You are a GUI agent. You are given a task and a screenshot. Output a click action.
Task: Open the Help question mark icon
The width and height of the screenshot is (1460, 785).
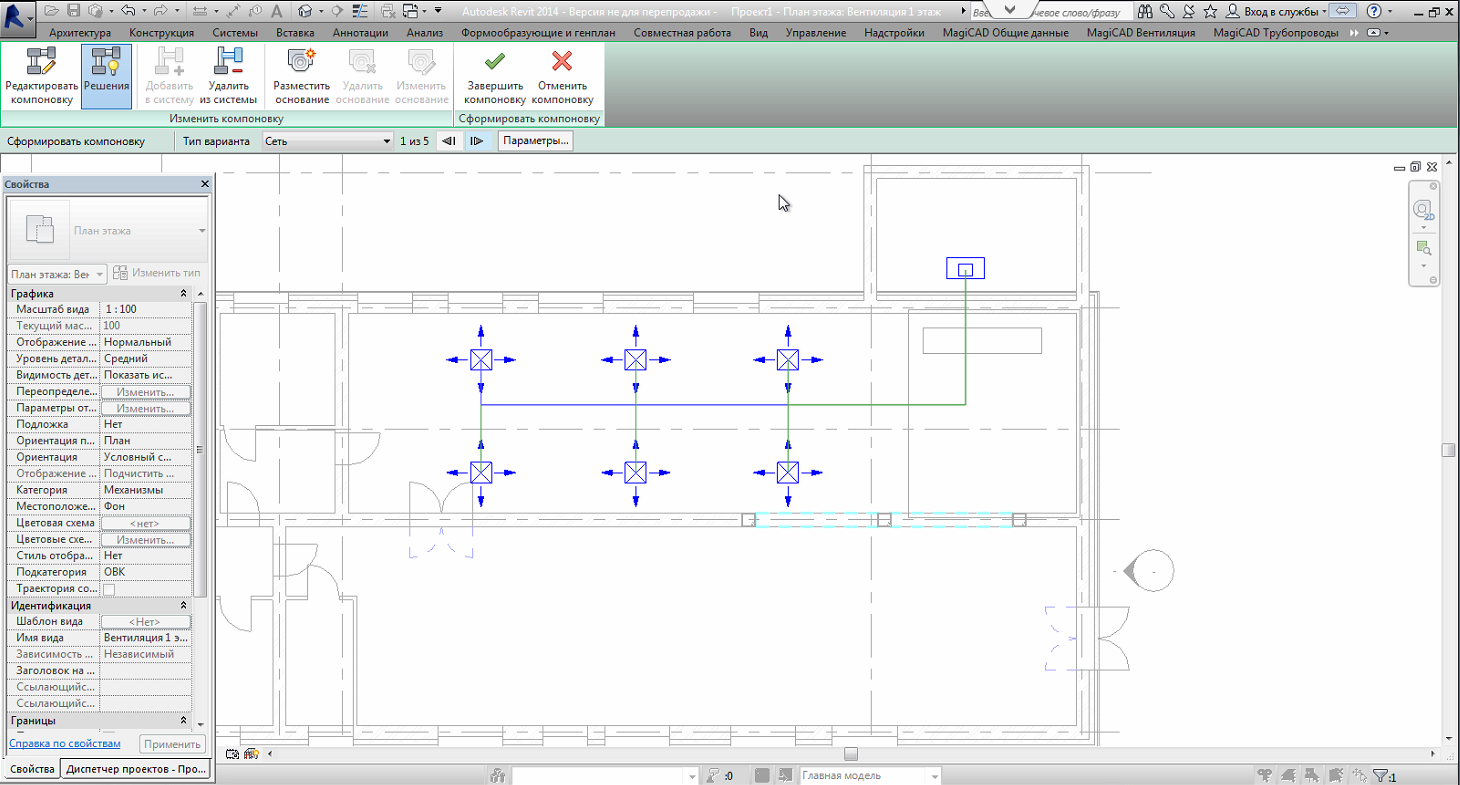point(1374,11)
